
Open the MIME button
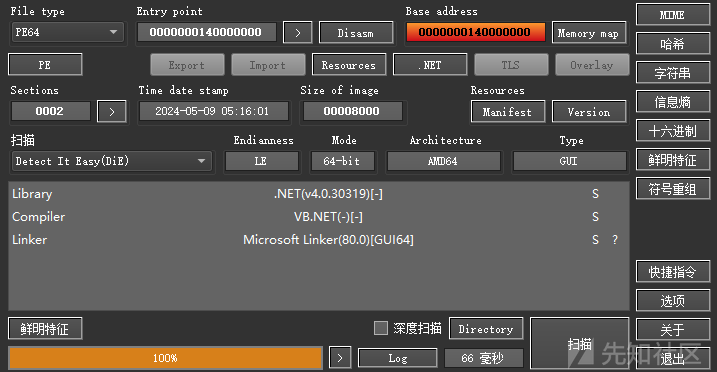(x=673, y=15)
